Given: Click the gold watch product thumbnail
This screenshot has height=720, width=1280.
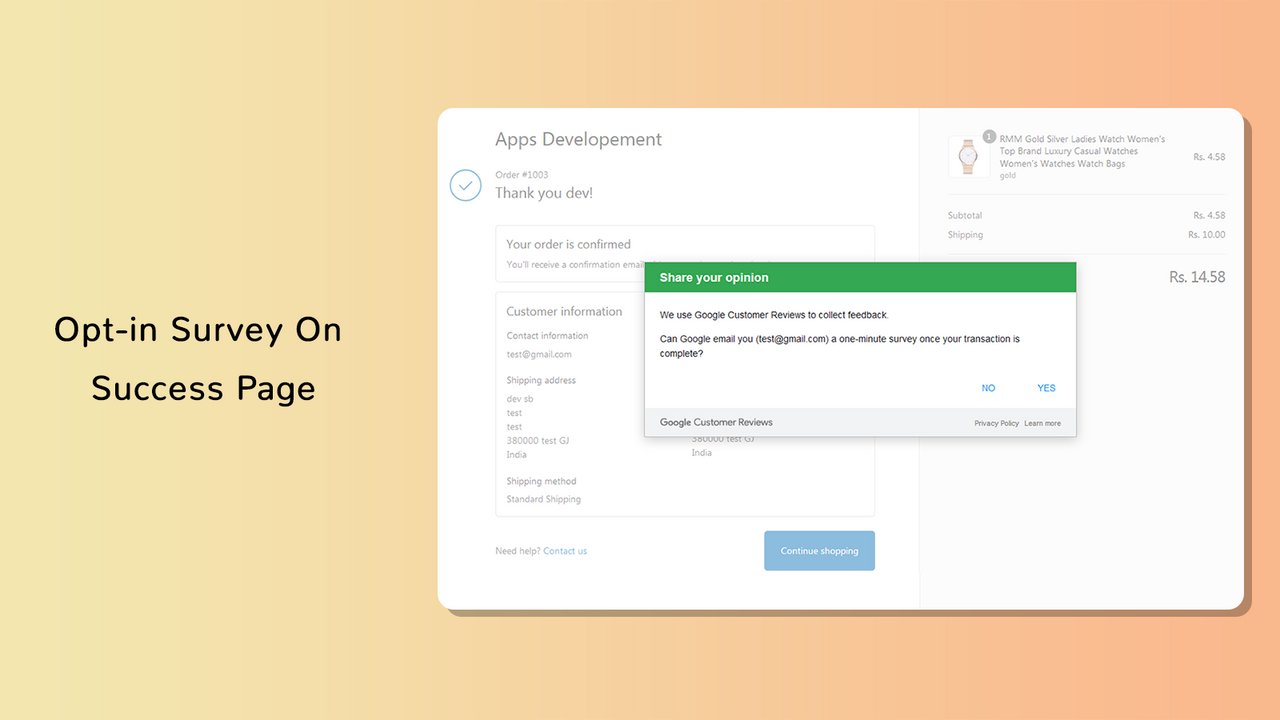Looking at the screenshot, I should coord(968,157).
